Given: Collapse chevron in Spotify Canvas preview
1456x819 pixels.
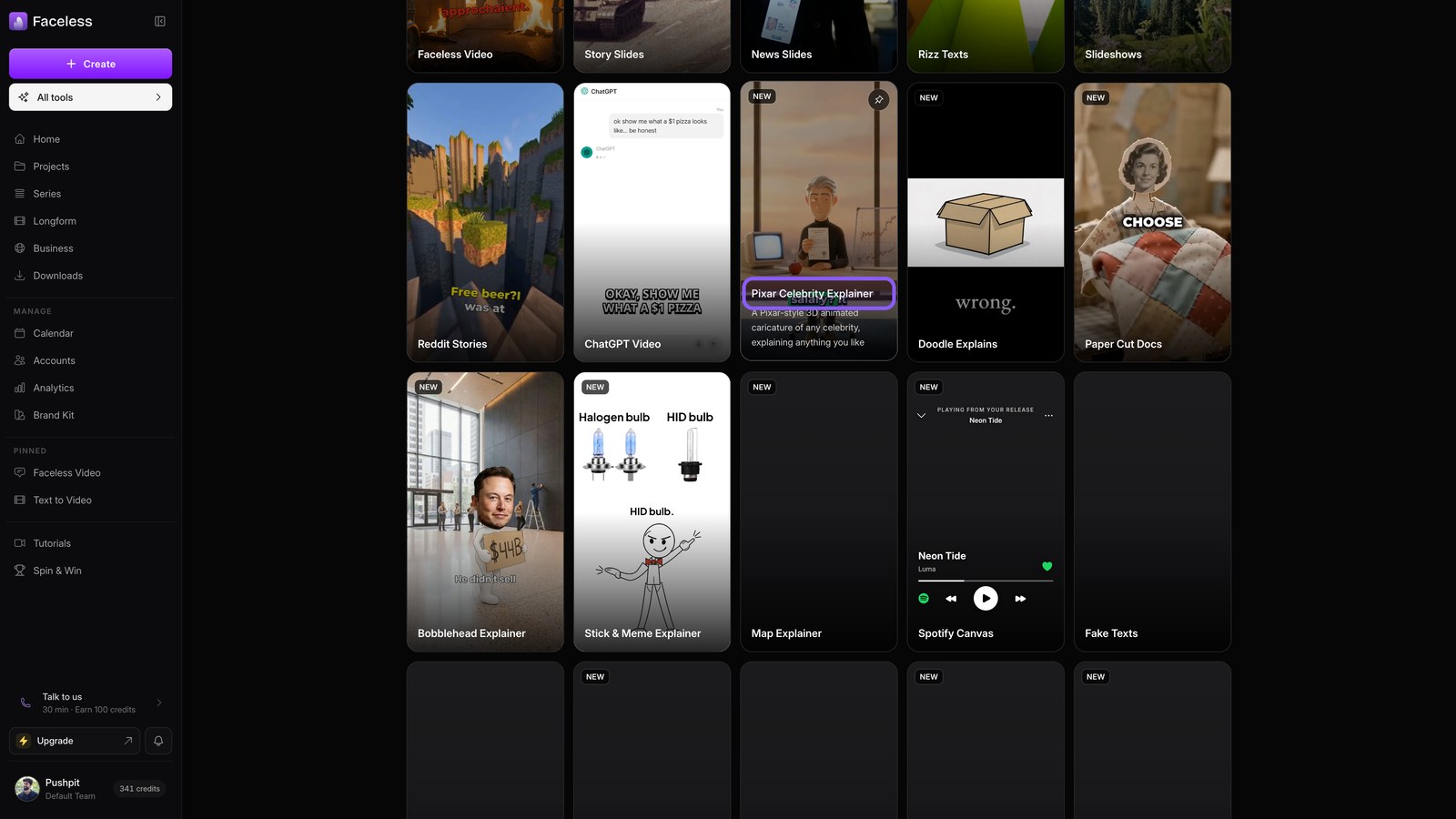Looking at the screenshot, I should coord(921,415).
